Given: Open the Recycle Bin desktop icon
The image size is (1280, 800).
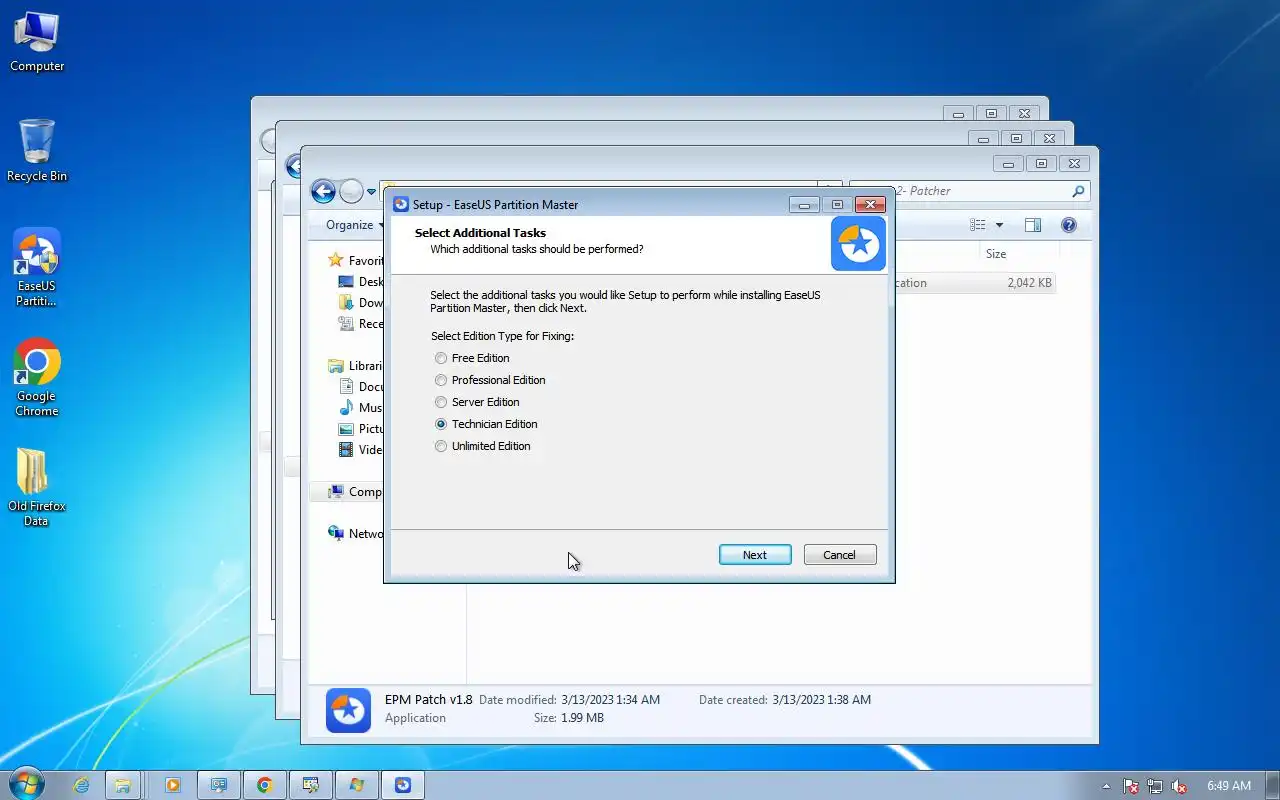Looking at the screenshot, I should click(x=37, y=151).
